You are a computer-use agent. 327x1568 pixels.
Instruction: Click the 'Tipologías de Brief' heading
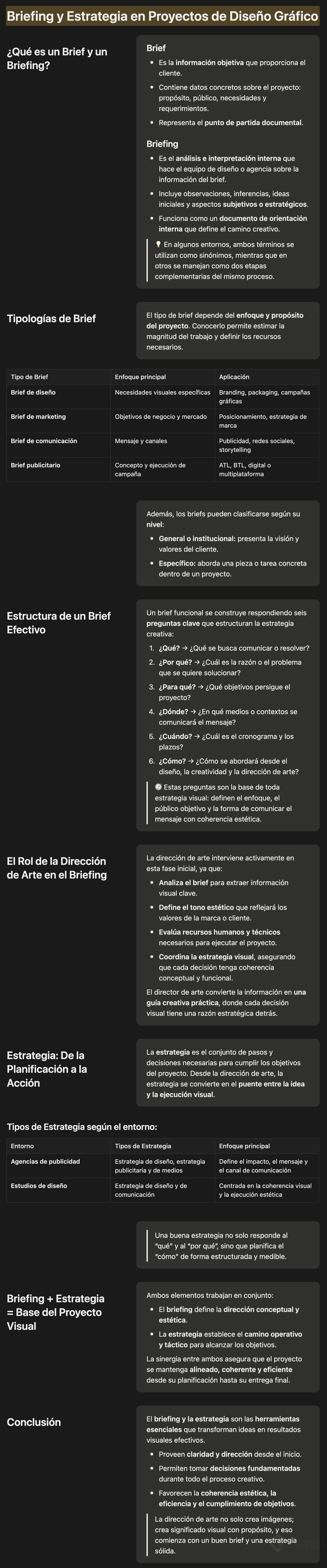point(51,318)
